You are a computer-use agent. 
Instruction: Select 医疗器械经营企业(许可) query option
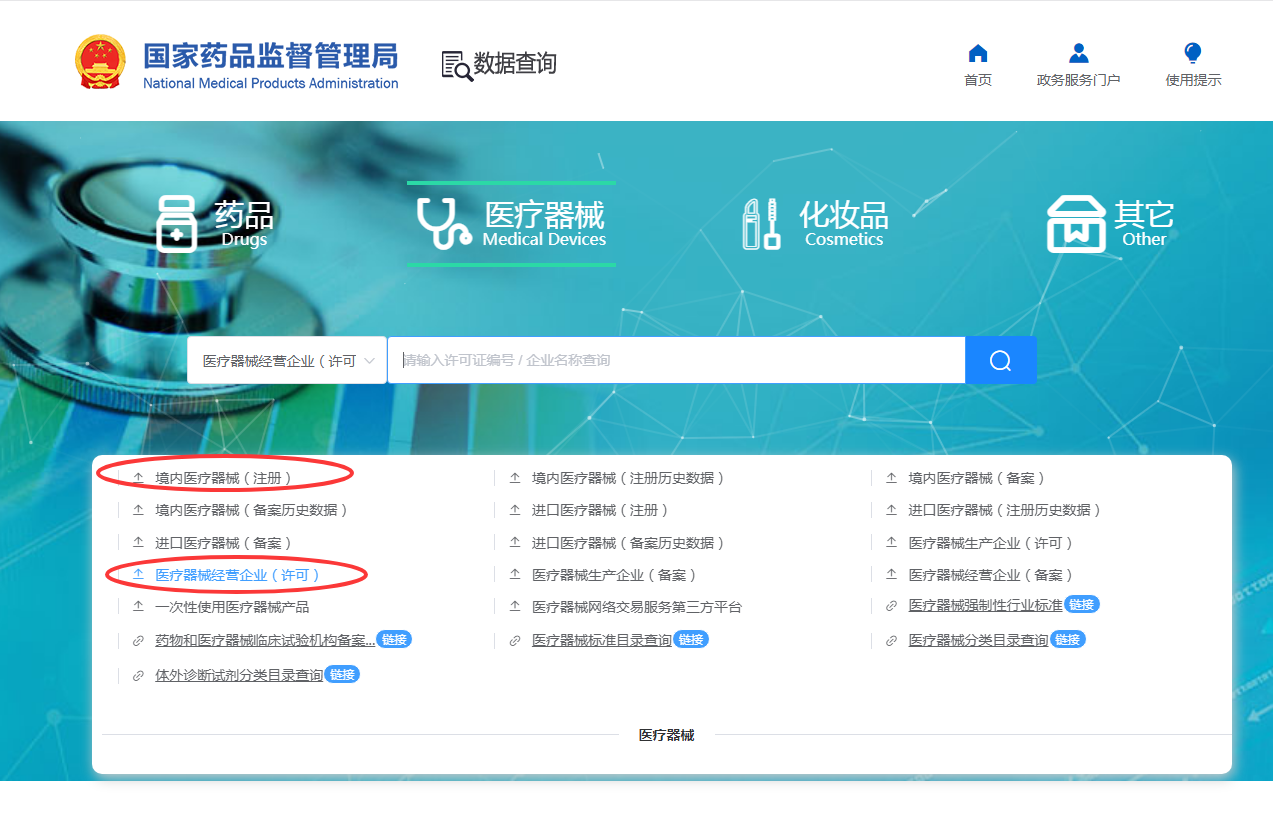(x=237, y=575)
